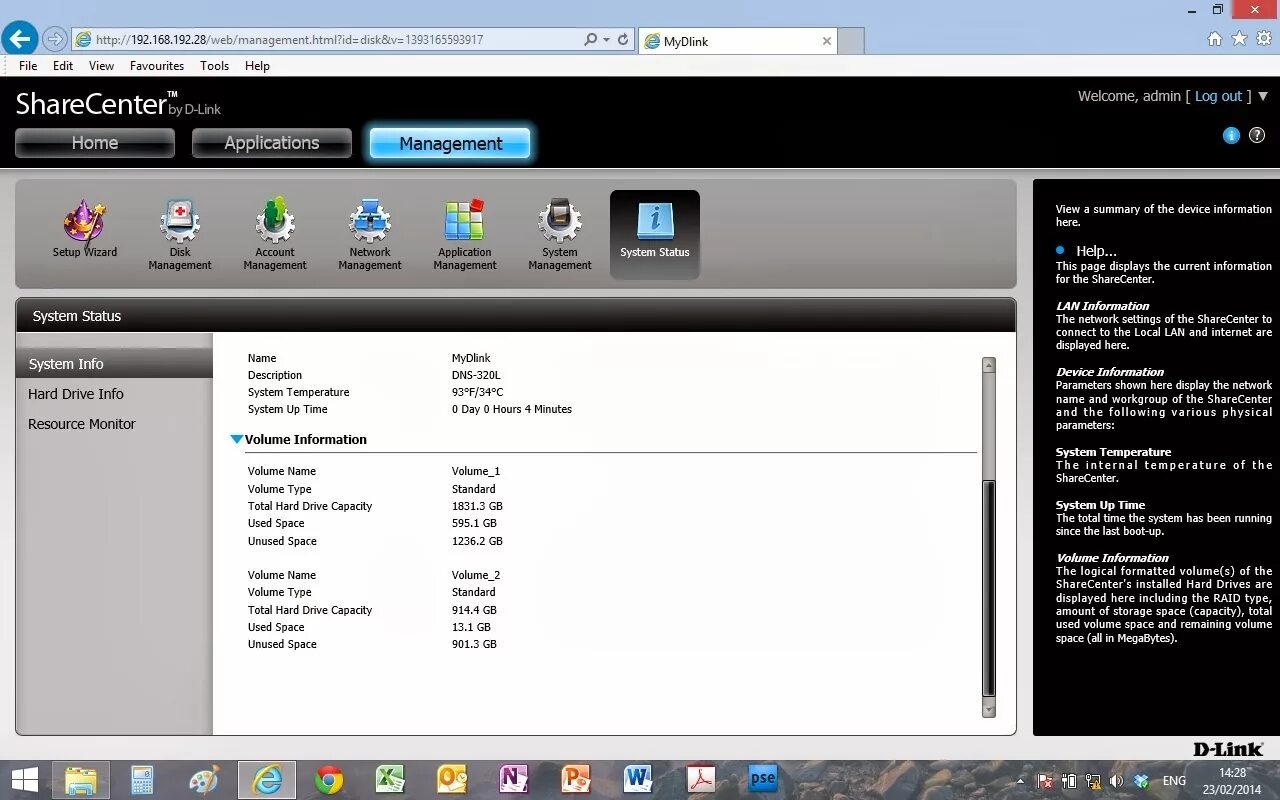Switch to the Home tab
This screenshot has width=1280, height=800.
[x=95, y=143]
